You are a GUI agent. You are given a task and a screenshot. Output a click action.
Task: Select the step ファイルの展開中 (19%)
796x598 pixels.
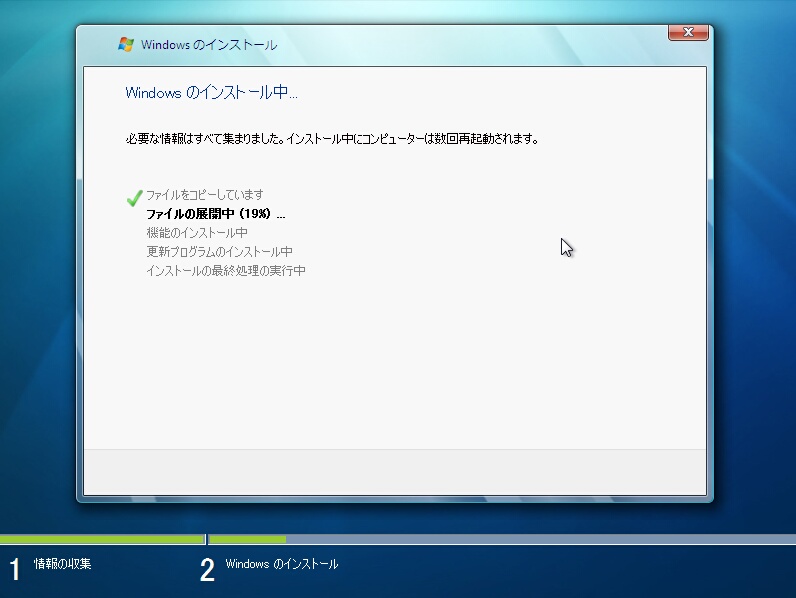pos(216,214)
